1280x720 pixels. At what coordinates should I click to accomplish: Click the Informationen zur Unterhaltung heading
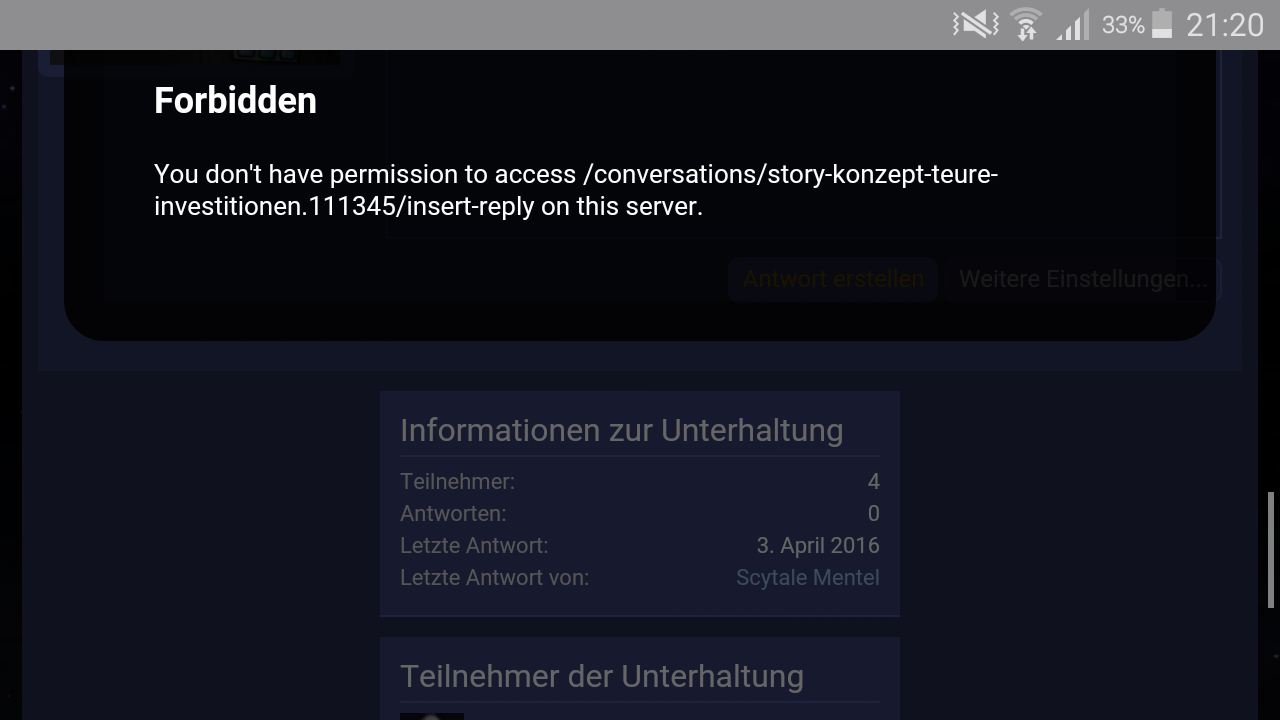pyautogui.click(x=621, y=430)
